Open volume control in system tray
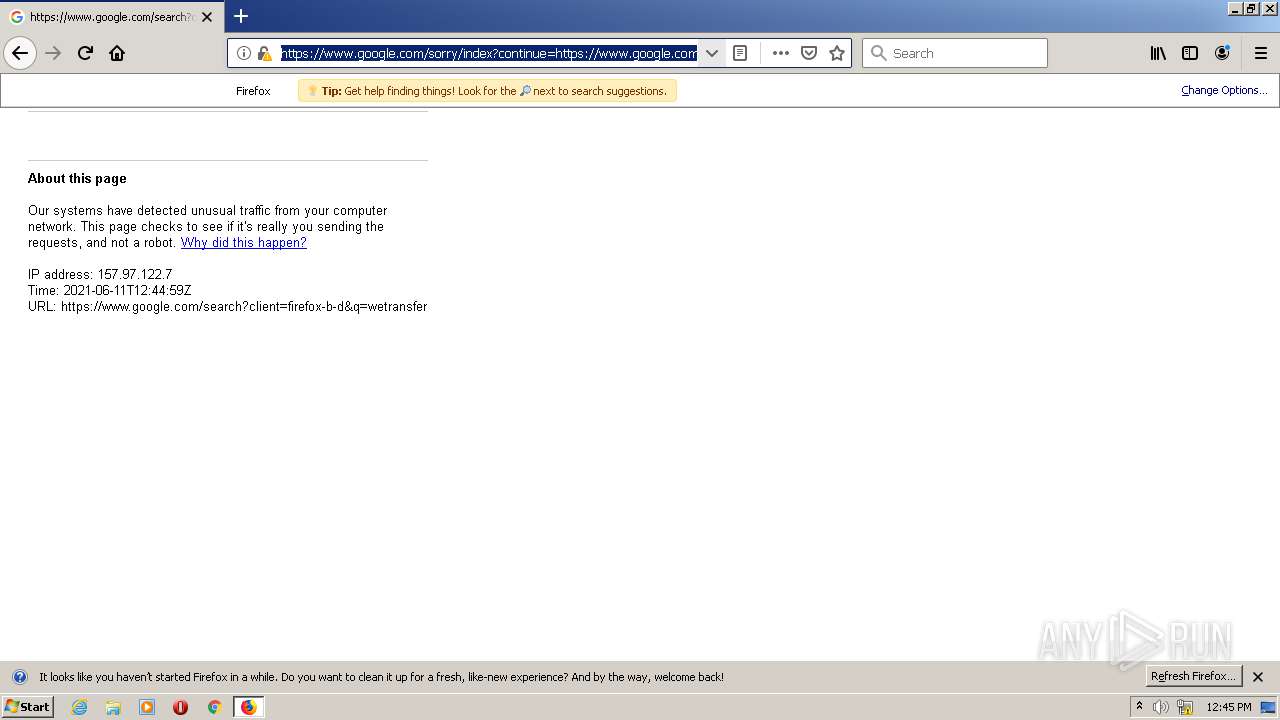This screenshot has height=720, width=1280. (x=1161, y=707)
